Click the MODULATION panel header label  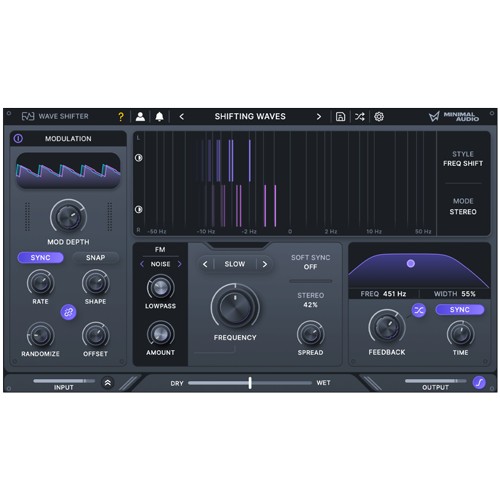click(x=68, y=139)
